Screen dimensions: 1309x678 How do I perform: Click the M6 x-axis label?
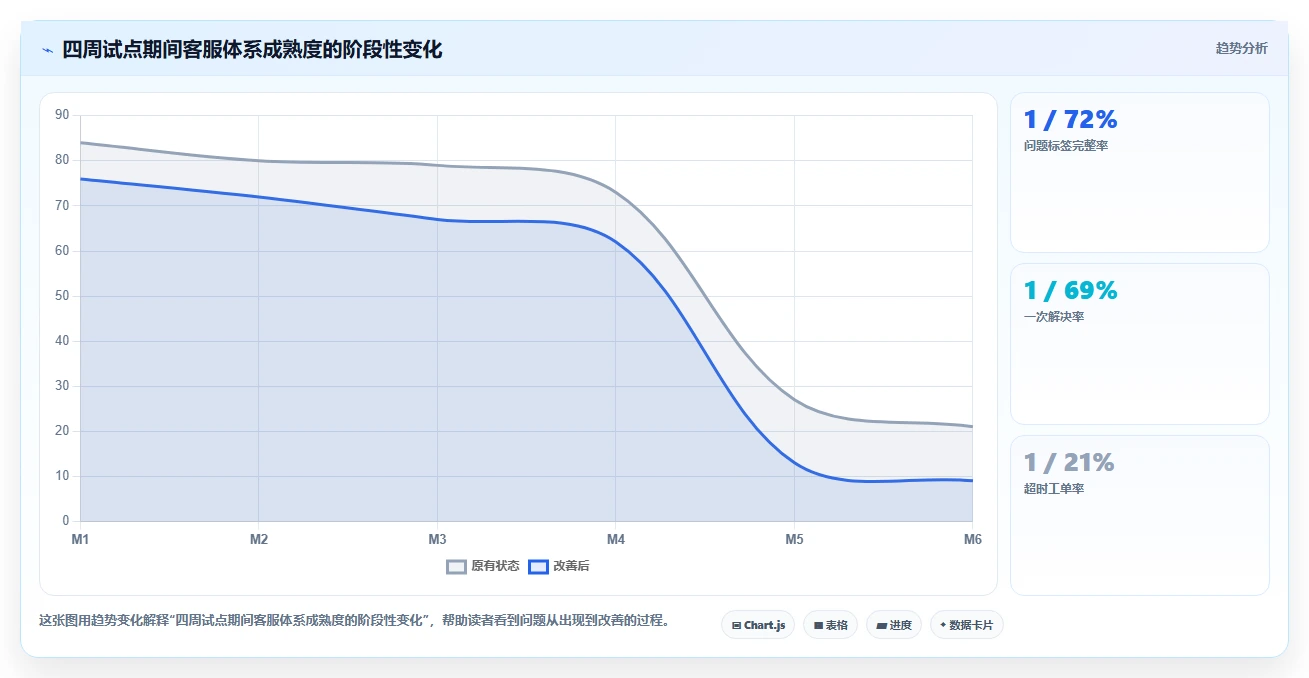[x=973, y=539]
